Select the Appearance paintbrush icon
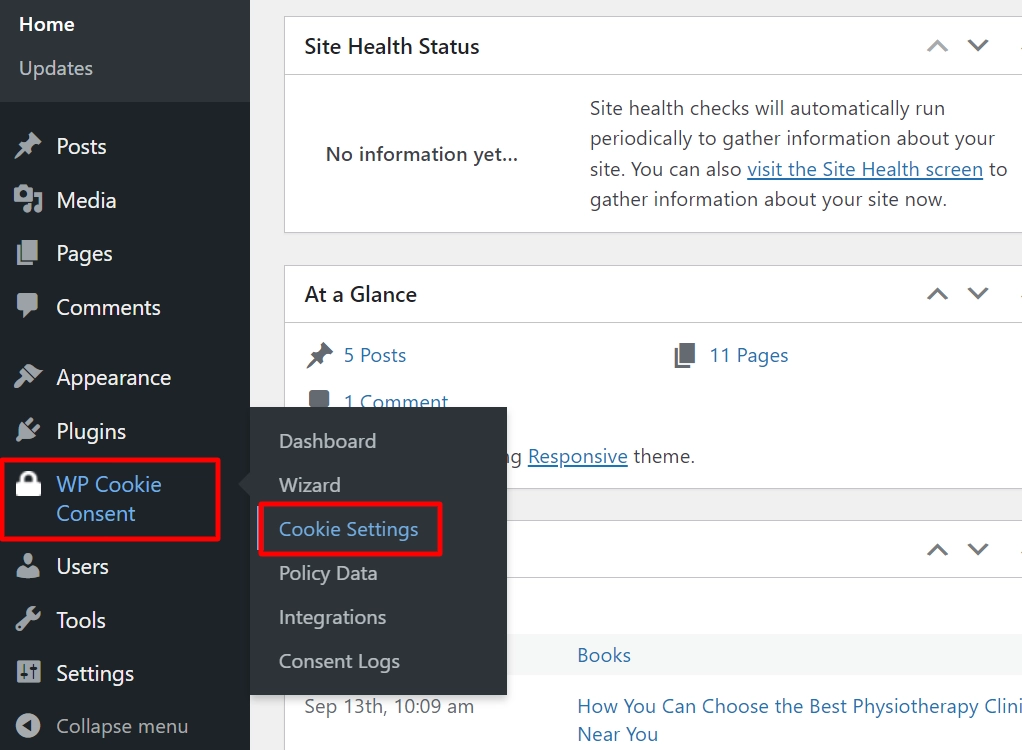This screenshot has width=1022, height=750. [x=27, y=377]
